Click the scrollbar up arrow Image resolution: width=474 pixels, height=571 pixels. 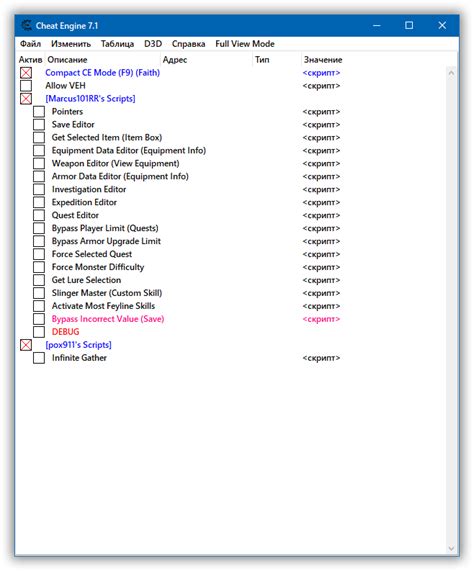(x=451, y=73)
